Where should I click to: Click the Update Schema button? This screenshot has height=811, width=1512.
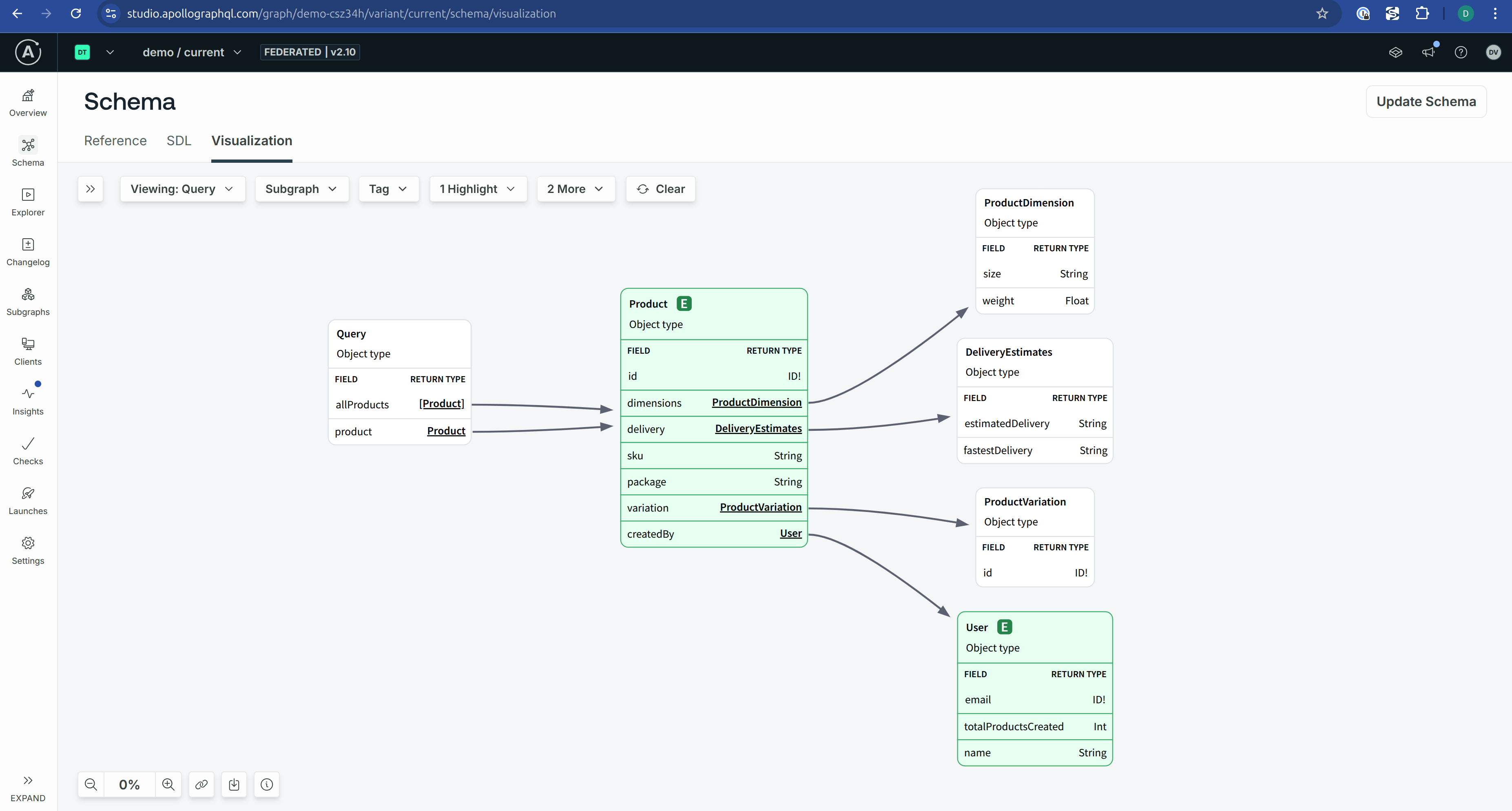click(x=1426, y=102)
